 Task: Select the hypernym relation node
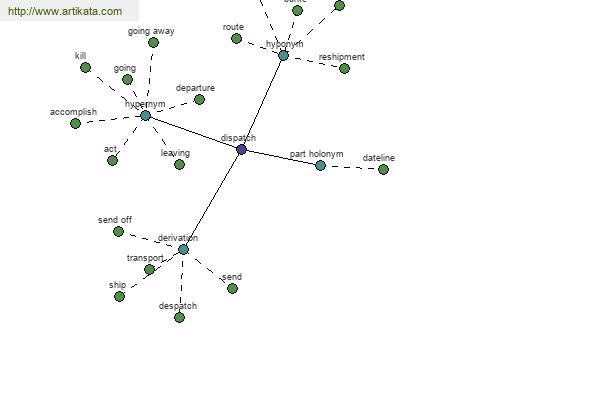(x=146, y=116)
